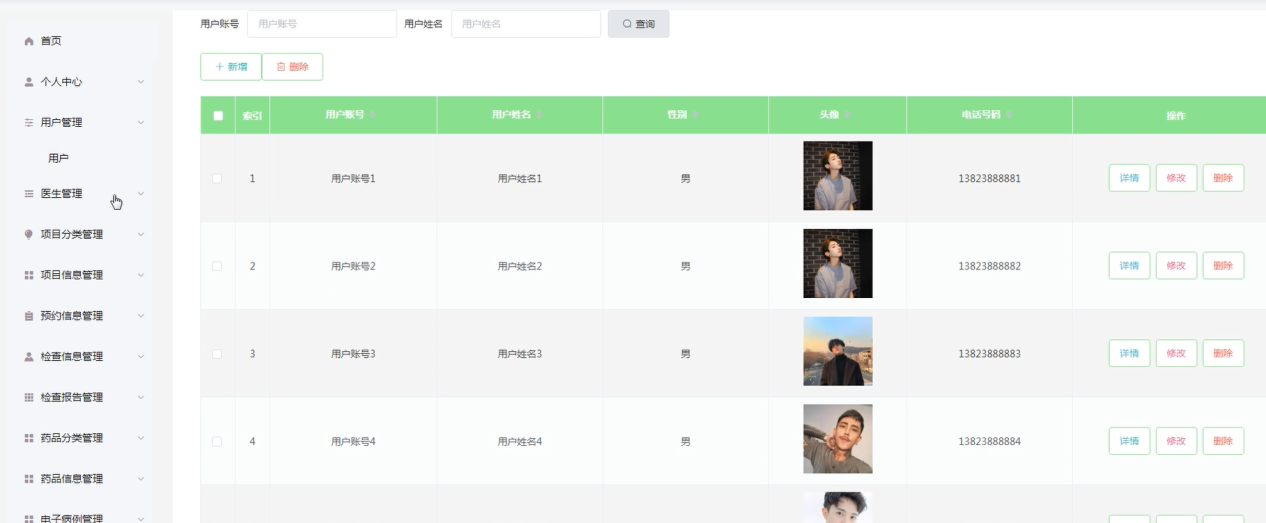Expand 药品信息管理 using its chevron
Viewport: 1266px width, 523px height.
pyautogui.click(x=141, y=479)
